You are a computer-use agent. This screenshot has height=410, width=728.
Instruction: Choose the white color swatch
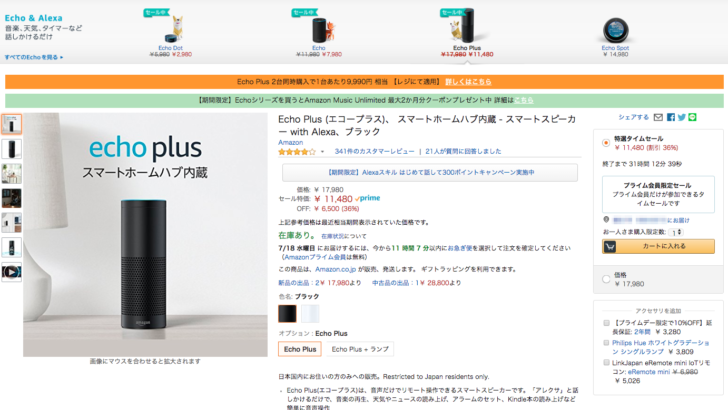click(310, 314)
